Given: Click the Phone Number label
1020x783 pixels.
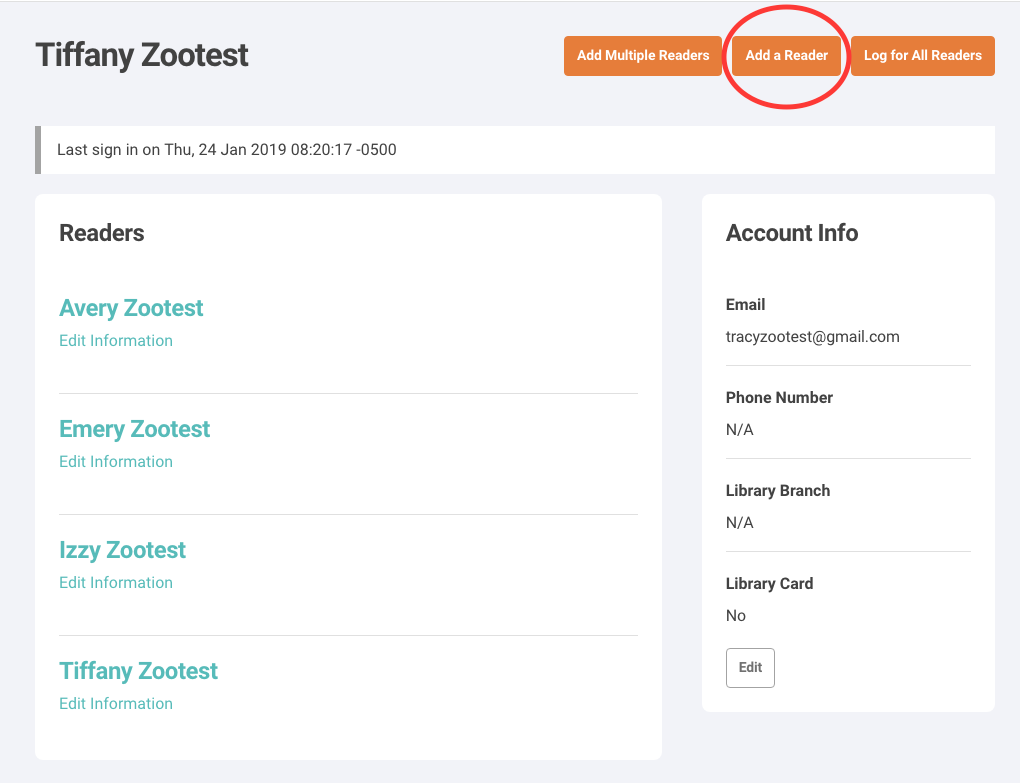Looking at the screenshot, I should click(x=779, y=397).
